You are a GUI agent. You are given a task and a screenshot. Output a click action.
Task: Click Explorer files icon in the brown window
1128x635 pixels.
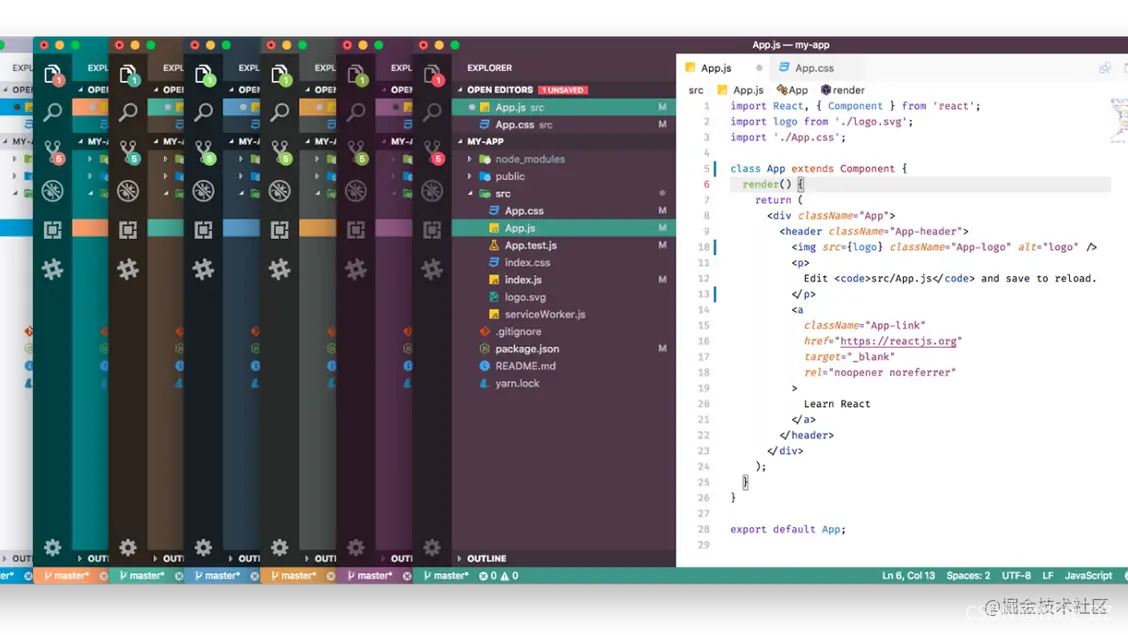128,74
